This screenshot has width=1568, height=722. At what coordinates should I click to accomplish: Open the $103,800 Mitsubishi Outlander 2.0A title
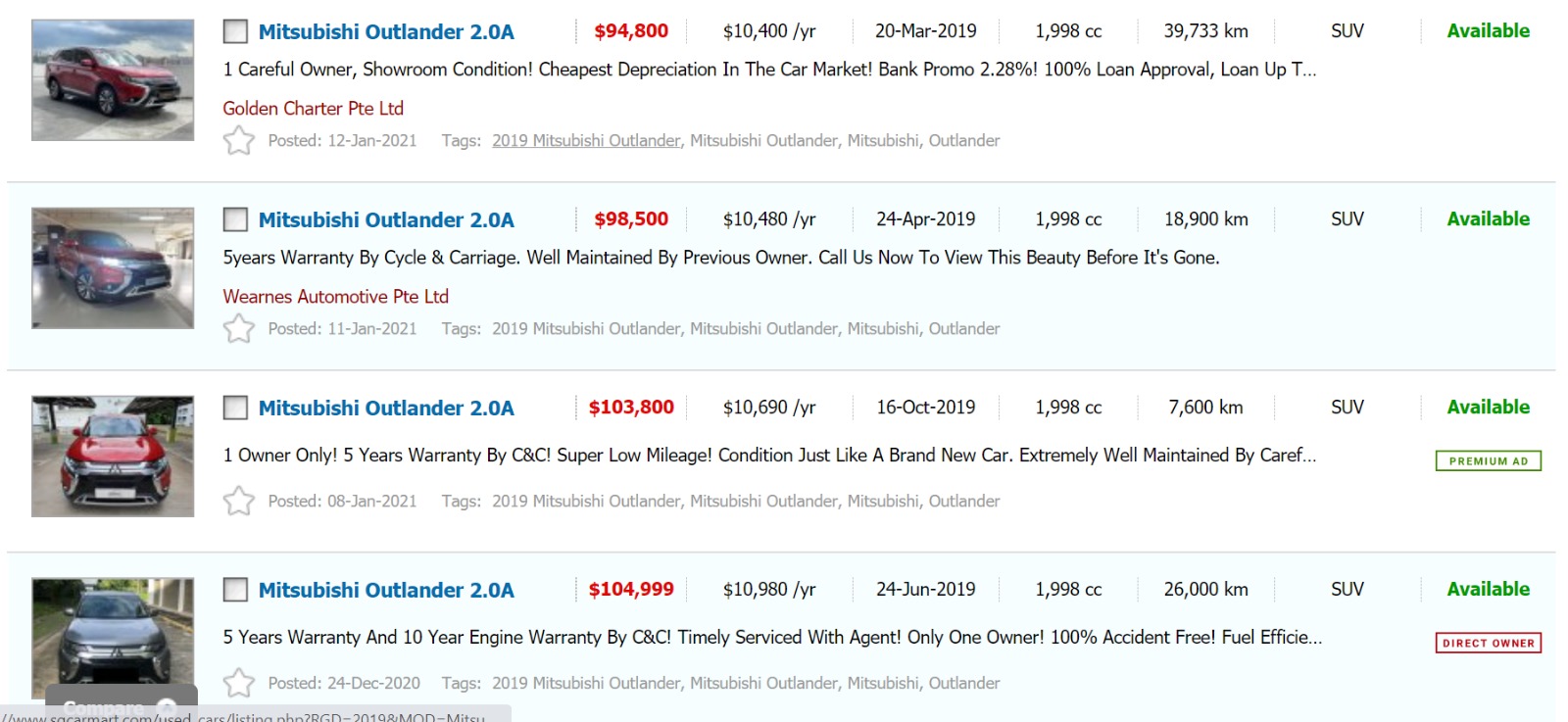click(x=386, y=408)
